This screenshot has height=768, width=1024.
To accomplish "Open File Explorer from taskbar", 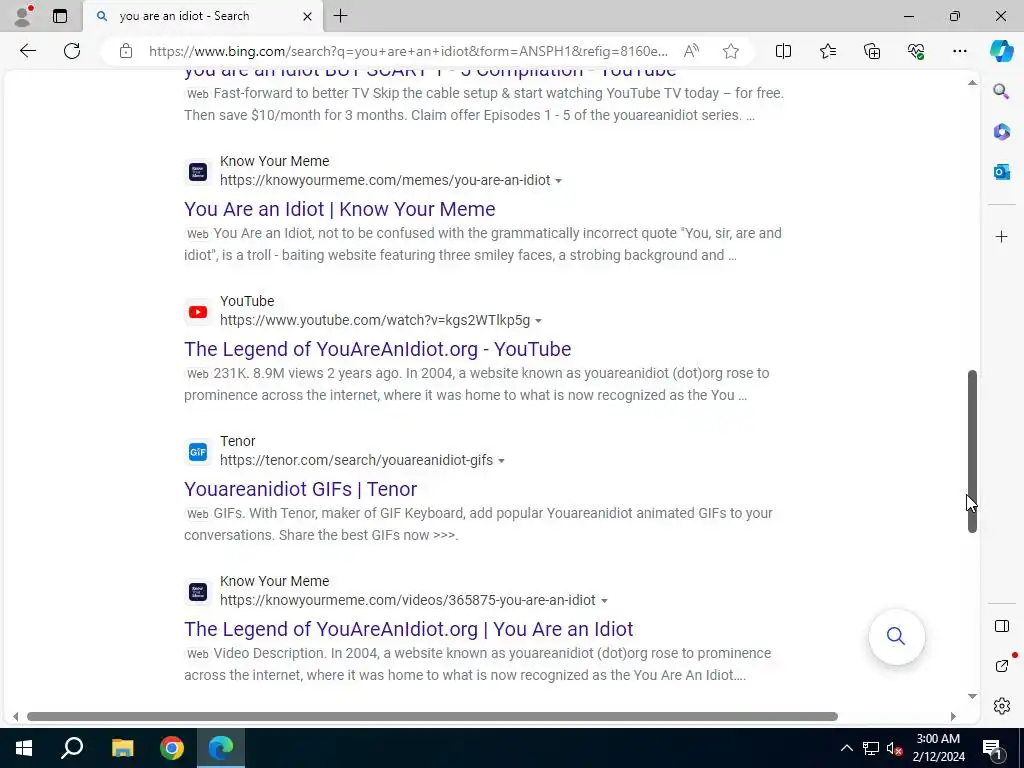I will tap(122, 748).
